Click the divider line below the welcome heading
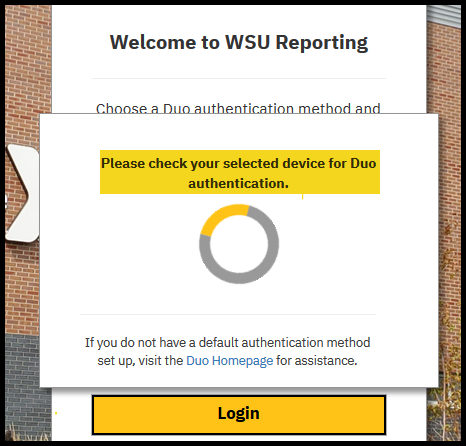 (x=239, y=79)
